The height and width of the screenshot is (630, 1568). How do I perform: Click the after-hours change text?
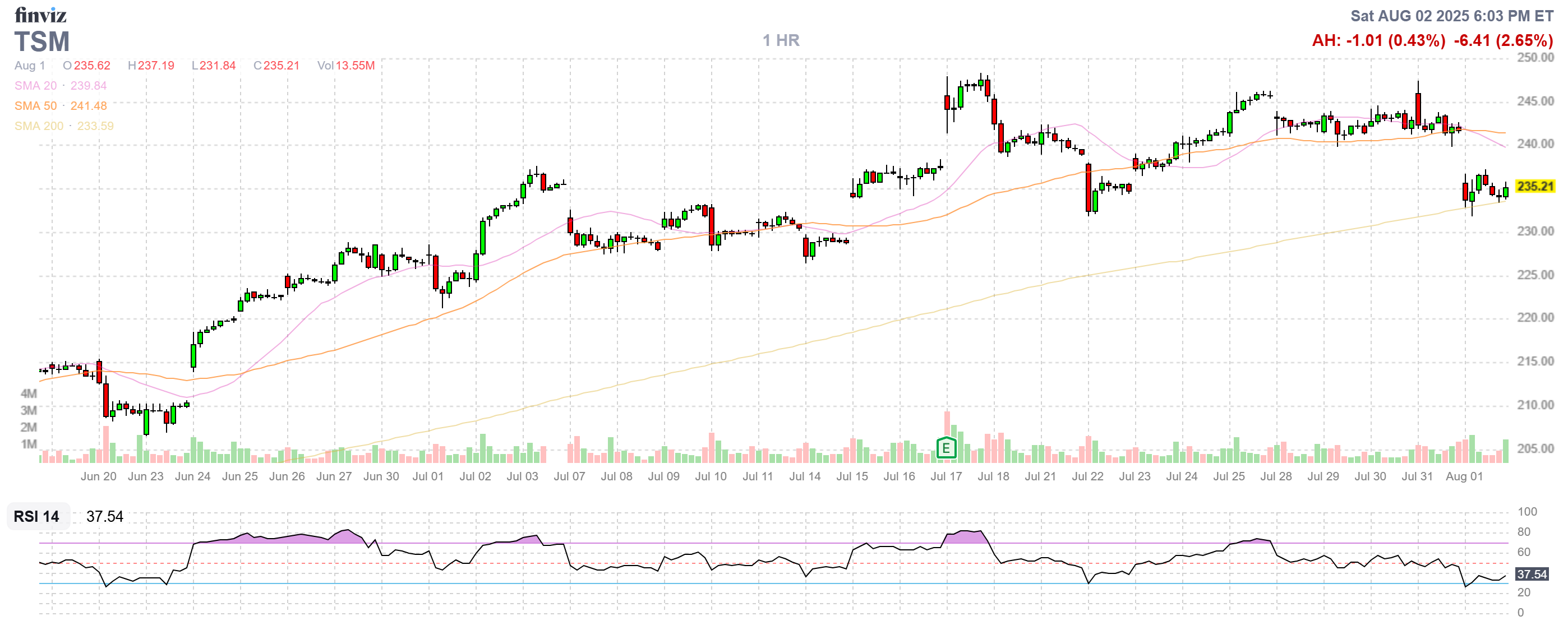pyautogui.click(x=1378, y=40)
